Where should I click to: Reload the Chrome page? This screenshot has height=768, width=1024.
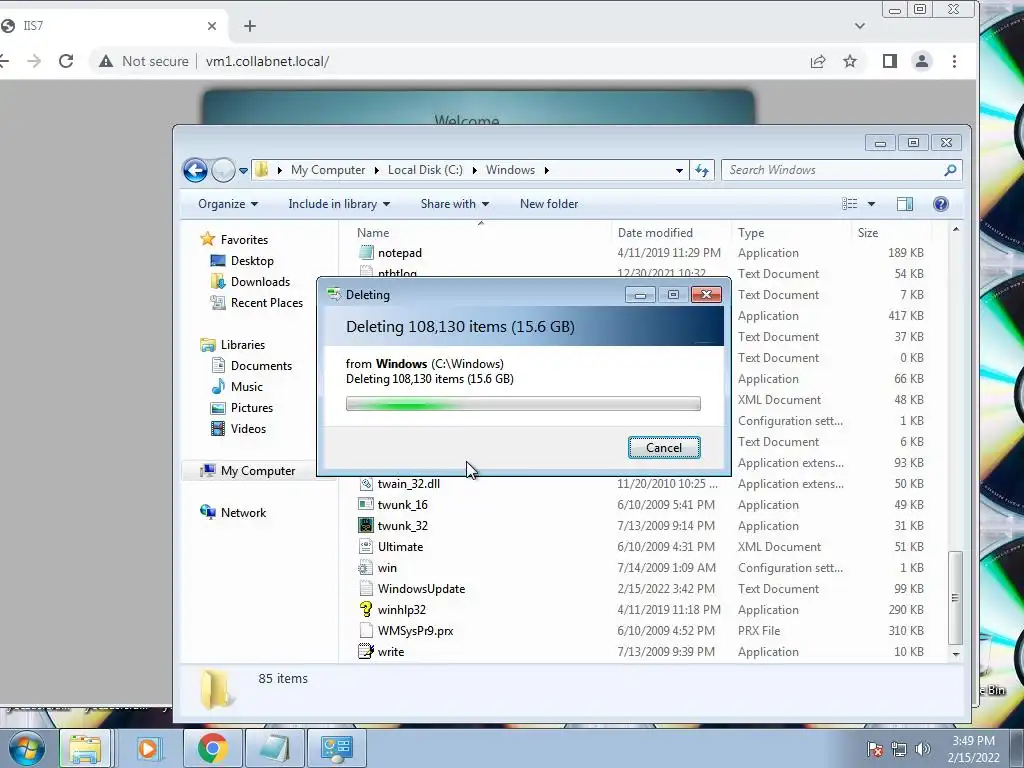[x=66, y=61]
